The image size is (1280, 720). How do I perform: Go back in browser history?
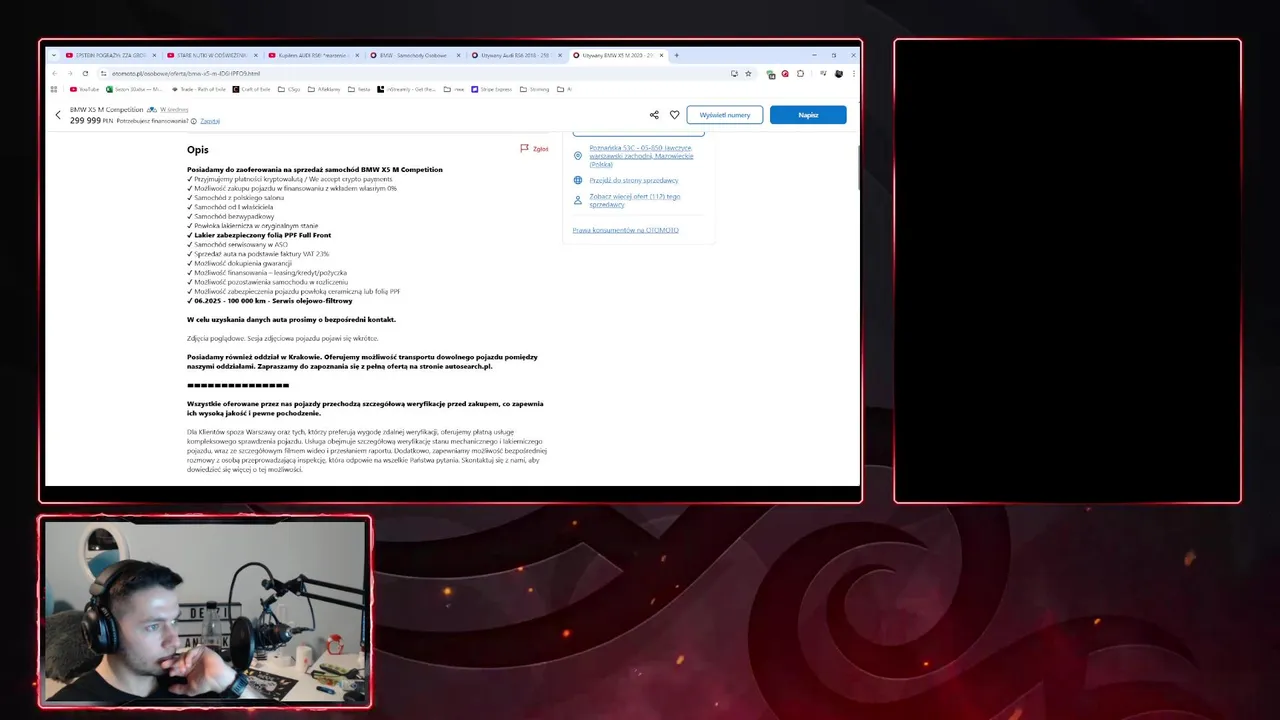(55, 73)
